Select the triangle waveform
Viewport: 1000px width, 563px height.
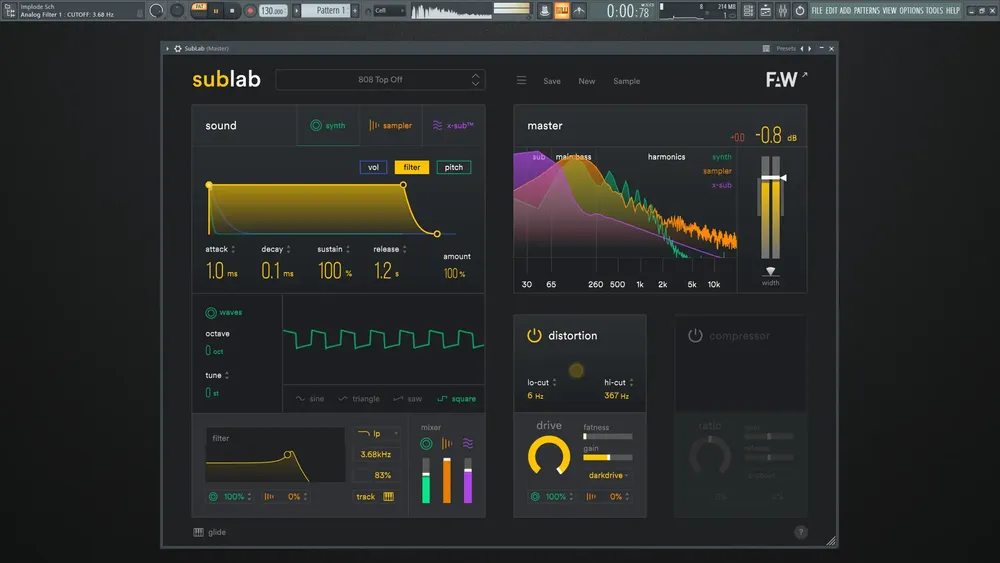(358, 398)
